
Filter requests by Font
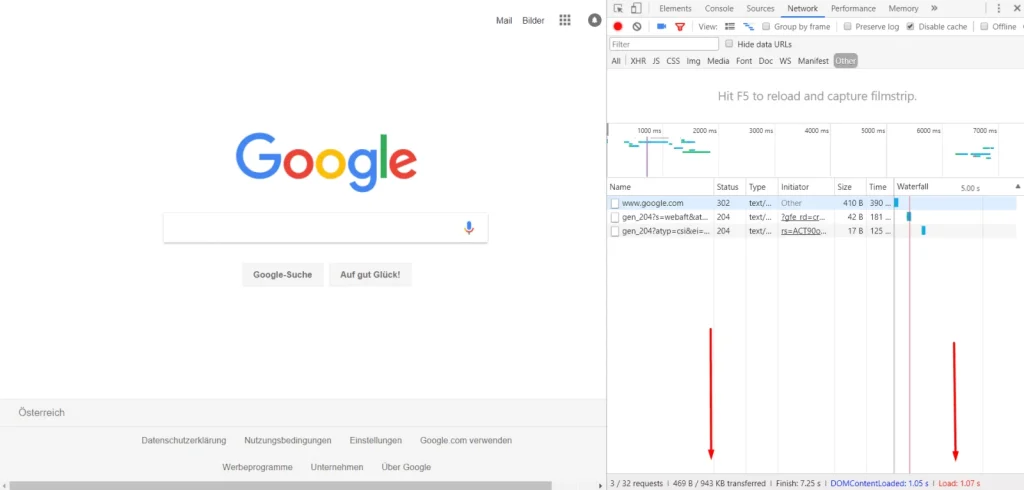click(x=744, y=61)
